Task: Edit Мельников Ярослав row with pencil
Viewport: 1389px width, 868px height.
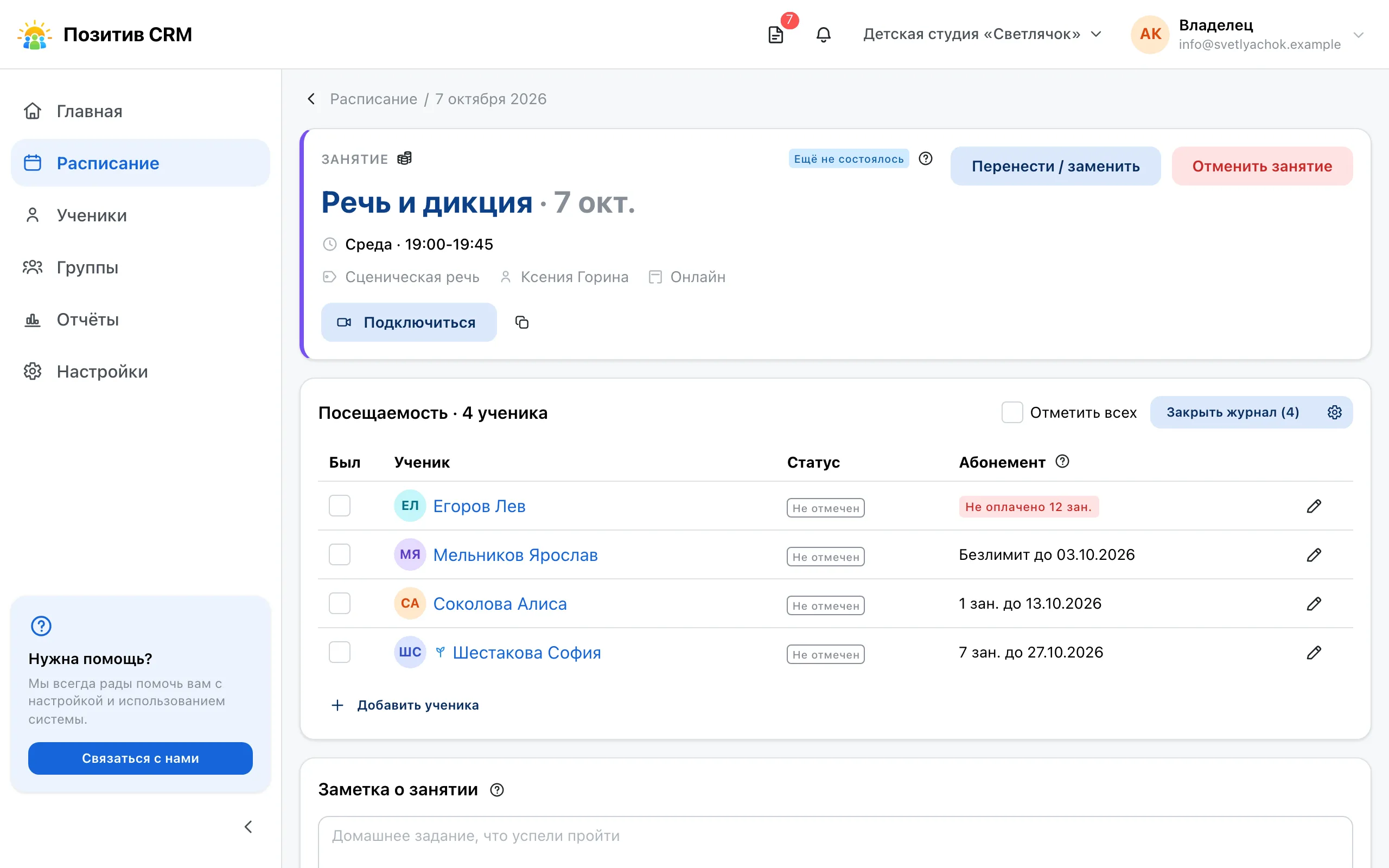Action: pyautogui.click(x=1314, y=554)
